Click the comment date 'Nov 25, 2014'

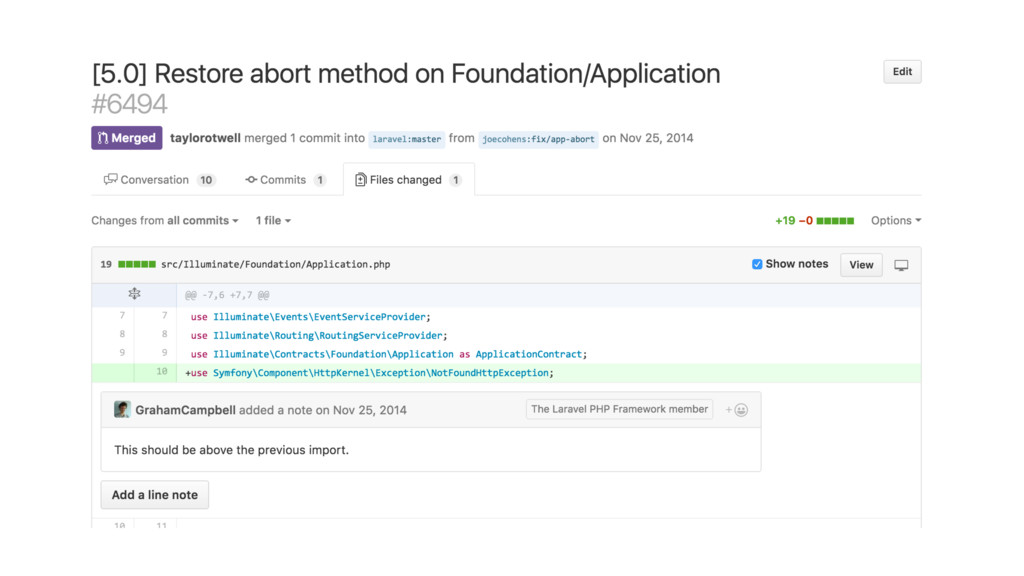(370, 410)
